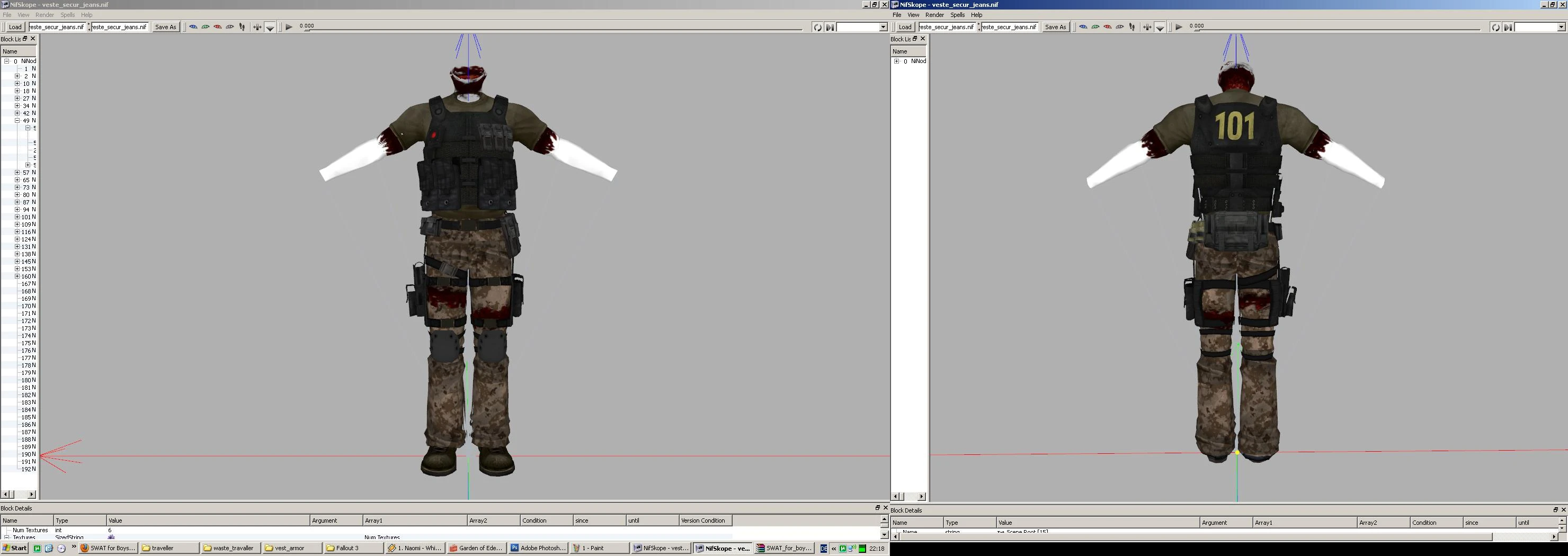This screenshot has width=1568, height=556.
Task: Play animation in the right NifSkope window
Action: click(1179, 27)
